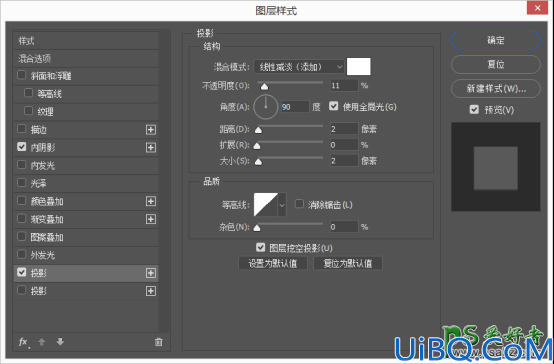554x364 pixels.
Task: Click plus icon beside 渐变叠加
Action: pyautogui.click(x=151, y=219)
